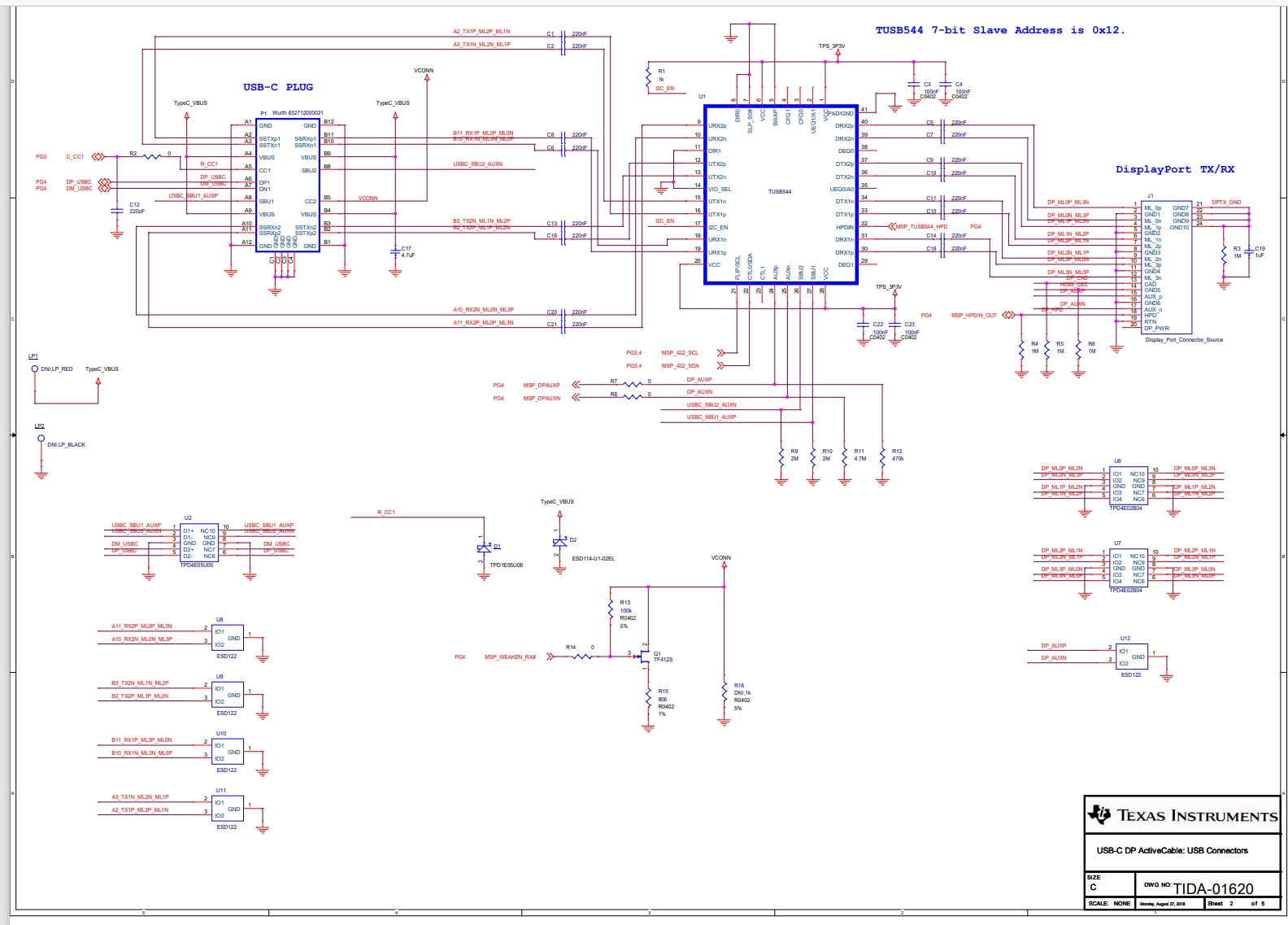This screenshot has width=1288, height=925.
Task: Select the USB-C plug connector P1
Action: pyautogui.click(x=287, y=185)
